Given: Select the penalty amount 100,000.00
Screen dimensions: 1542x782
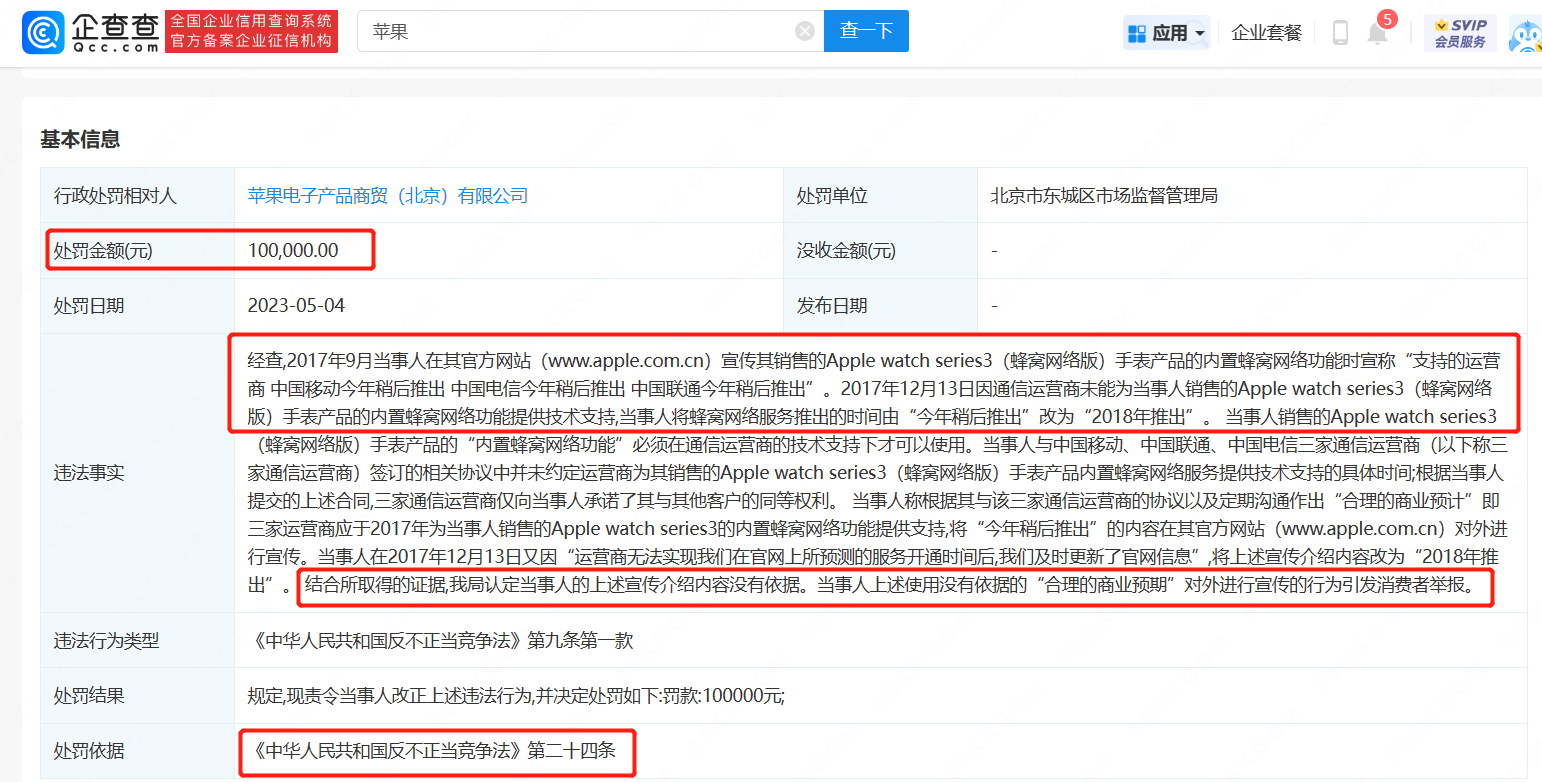Looking at the screenshot, I should 293,251.
